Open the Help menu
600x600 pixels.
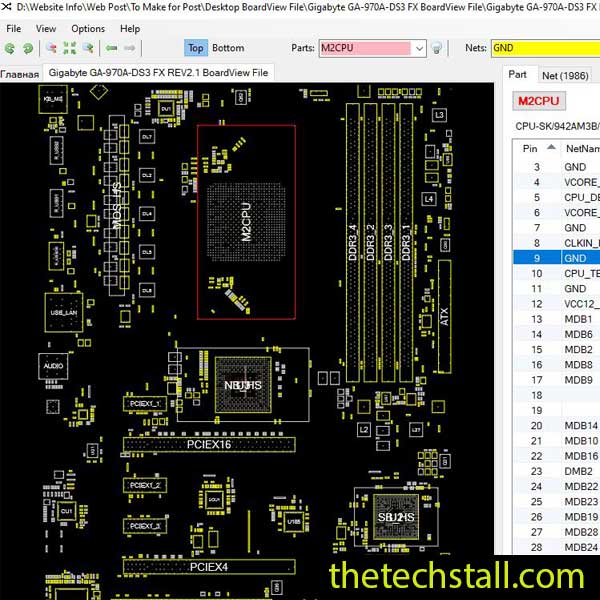click(130, 29)
